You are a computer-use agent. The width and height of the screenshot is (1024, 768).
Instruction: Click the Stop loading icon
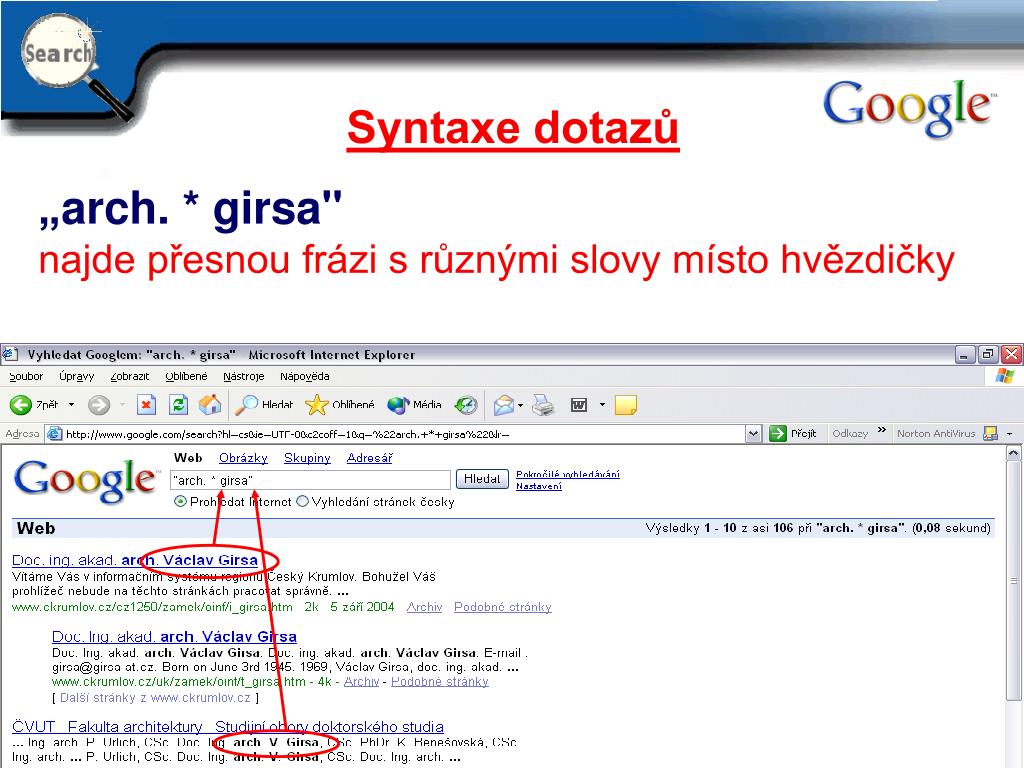(146, 405)
